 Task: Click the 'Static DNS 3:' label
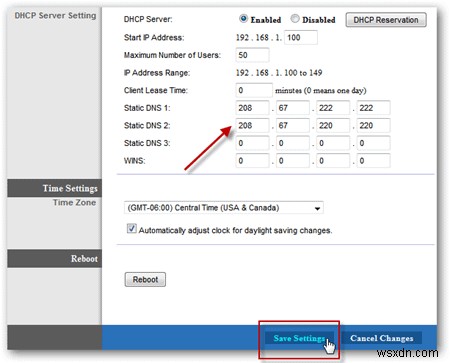coord(147,143)
